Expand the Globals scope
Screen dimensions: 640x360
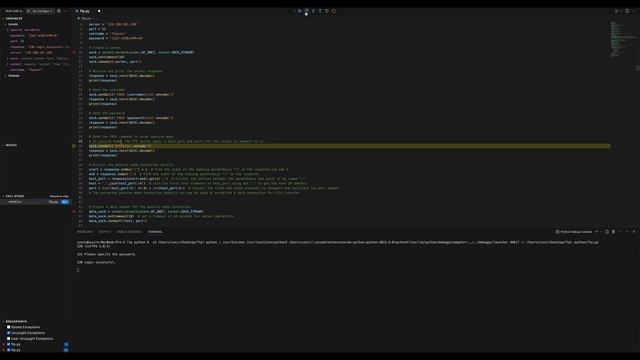(x=13, y=76)
